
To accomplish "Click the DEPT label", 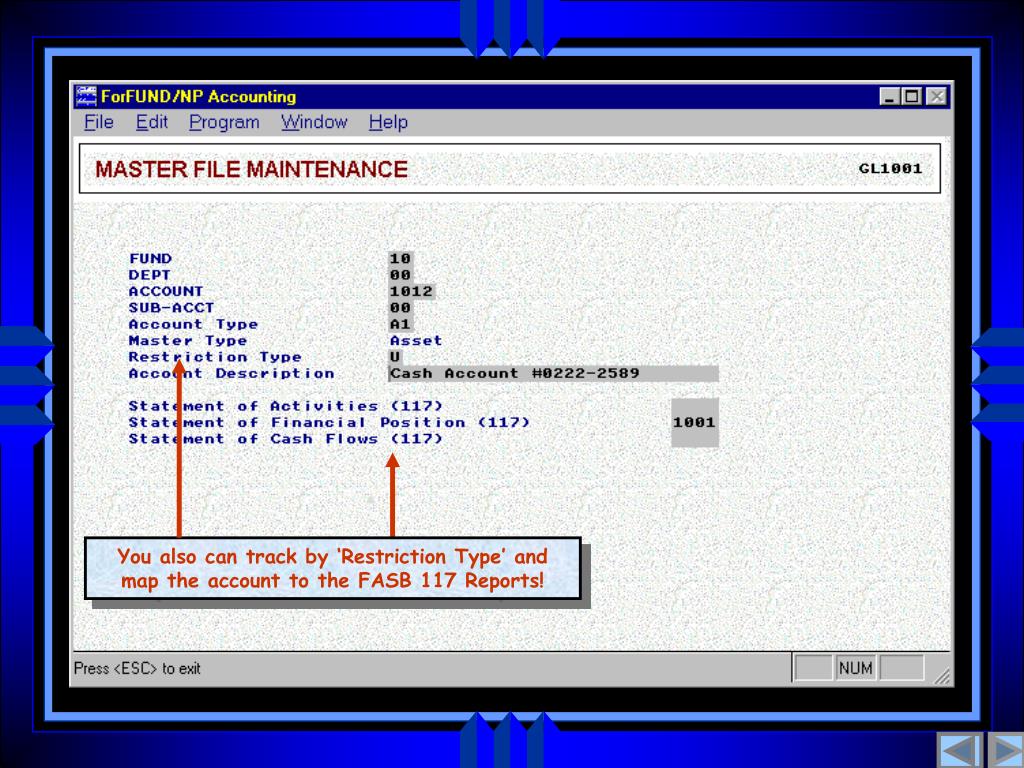I will tap(150, 275).
